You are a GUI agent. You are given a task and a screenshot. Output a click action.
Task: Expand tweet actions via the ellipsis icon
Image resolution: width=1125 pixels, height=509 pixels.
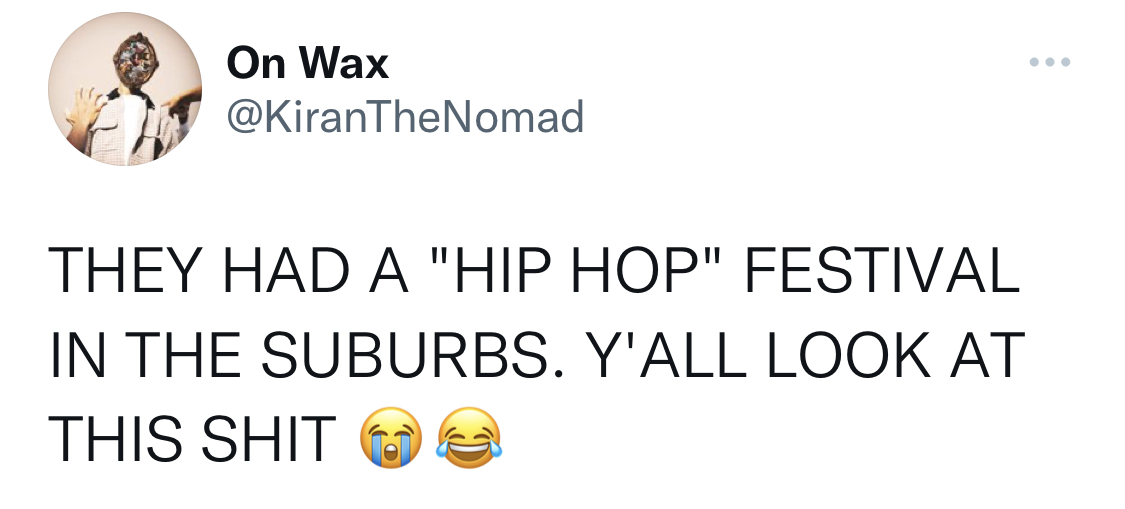pyautogui.click(x=1050, y=62)
